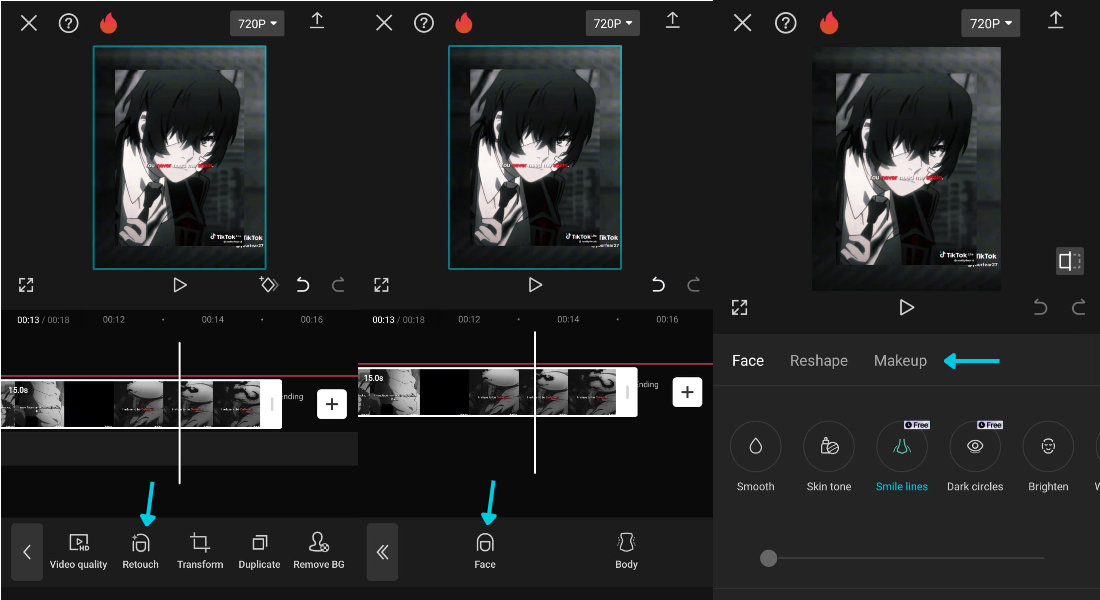Tap the flame icon in the left panel

[108, 23]
